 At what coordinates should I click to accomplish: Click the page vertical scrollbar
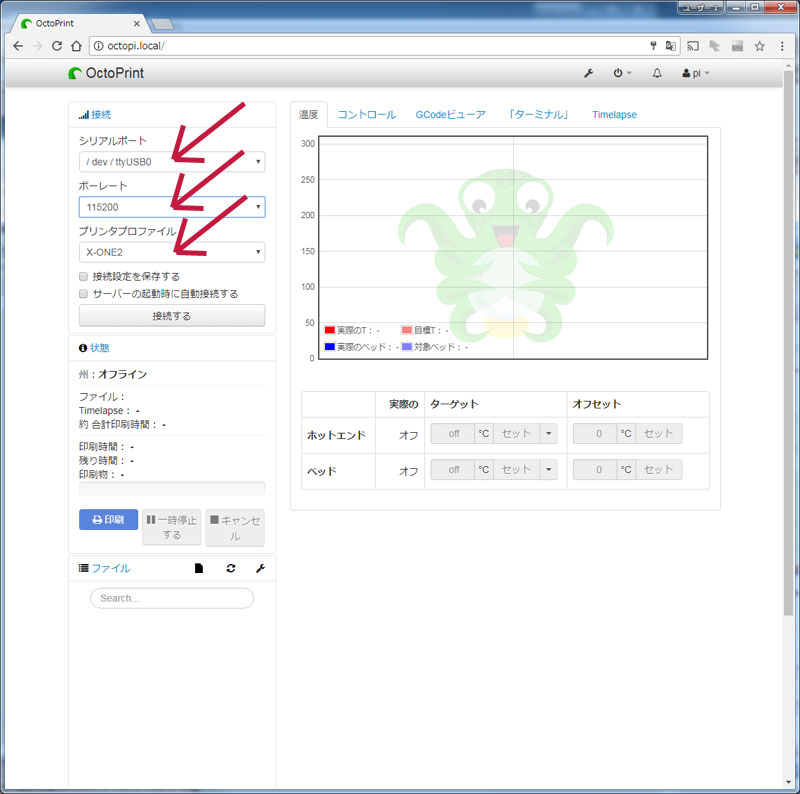click(789, 342)
